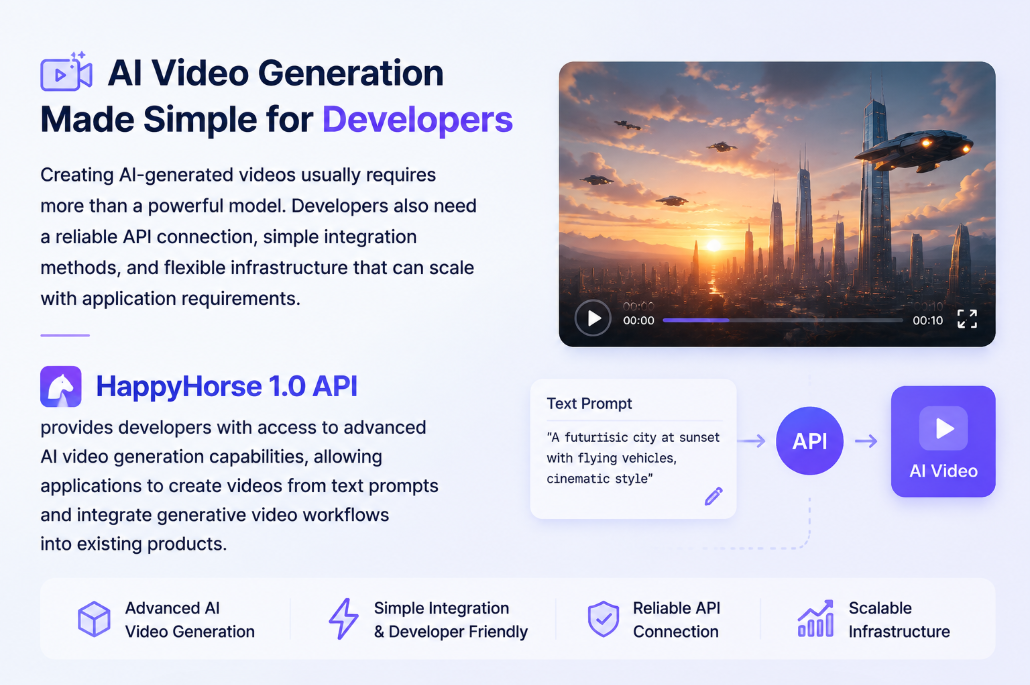Click the "AI Video Generation" headline text

276,72
